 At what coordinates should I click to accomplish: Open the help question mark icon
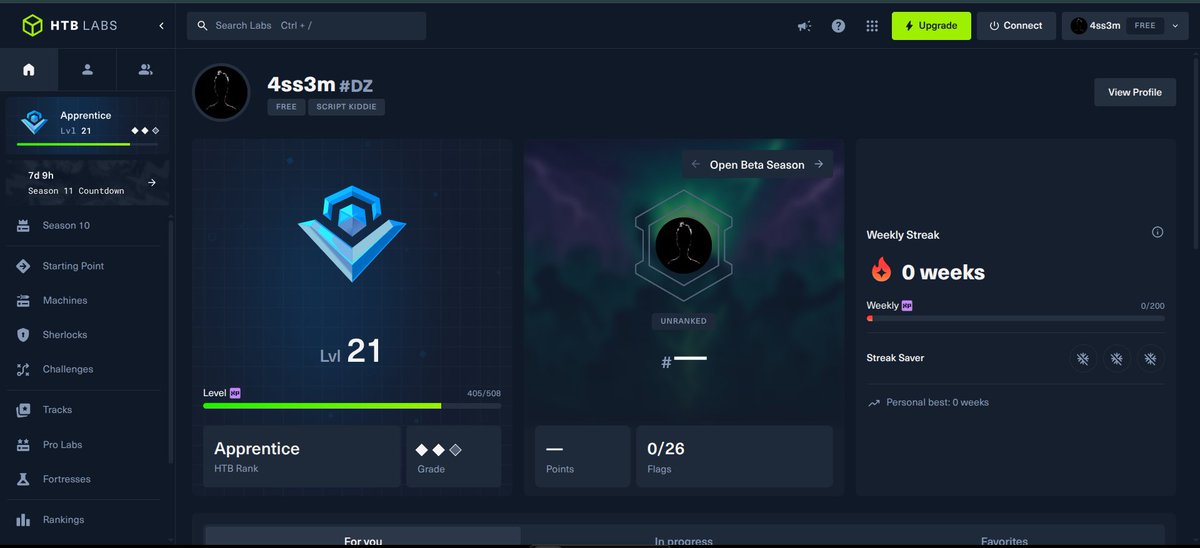click(838, 26)
